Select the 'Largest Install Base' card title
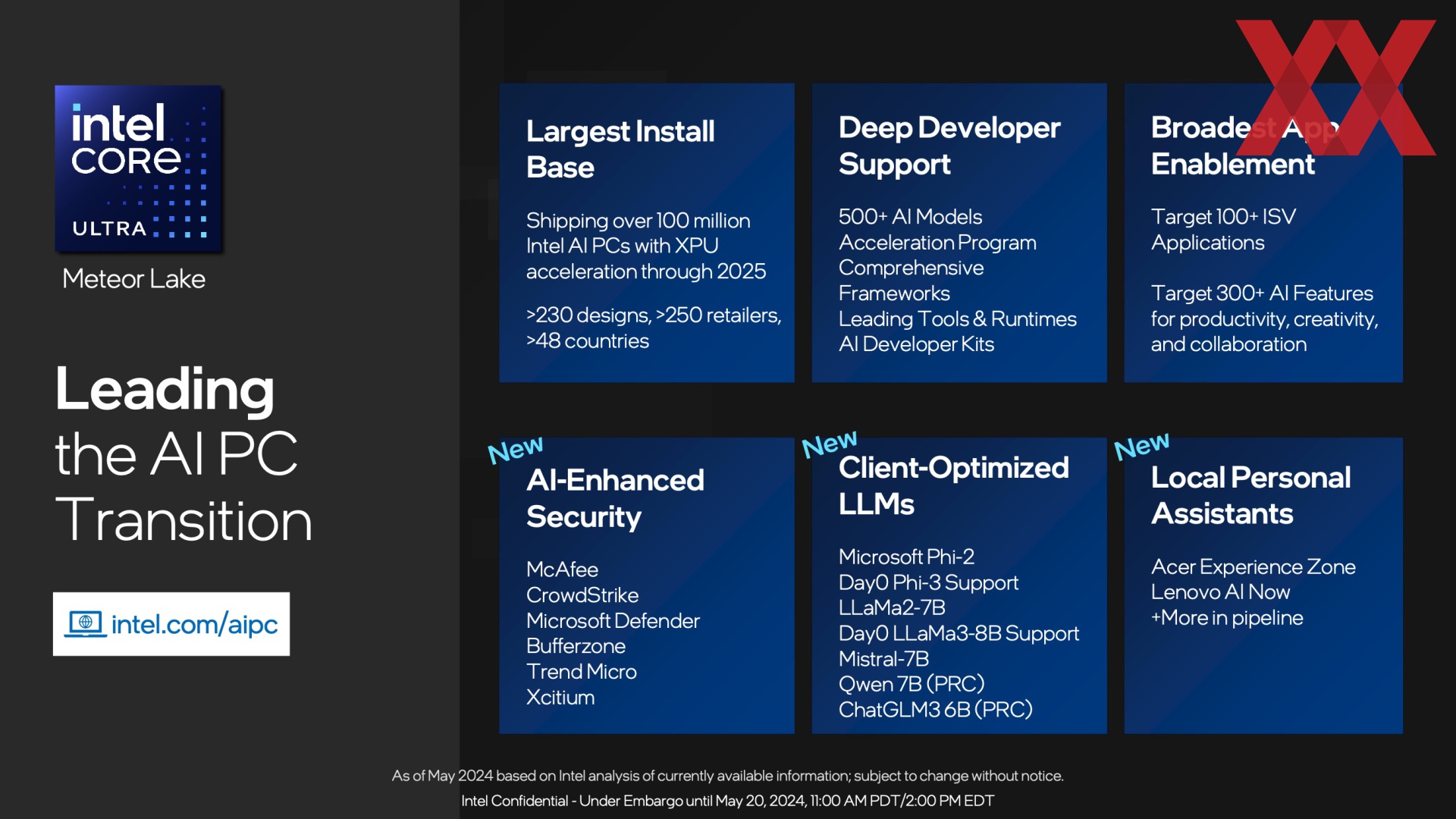This screenshot has height=819, width=1456. pos(620,149)
